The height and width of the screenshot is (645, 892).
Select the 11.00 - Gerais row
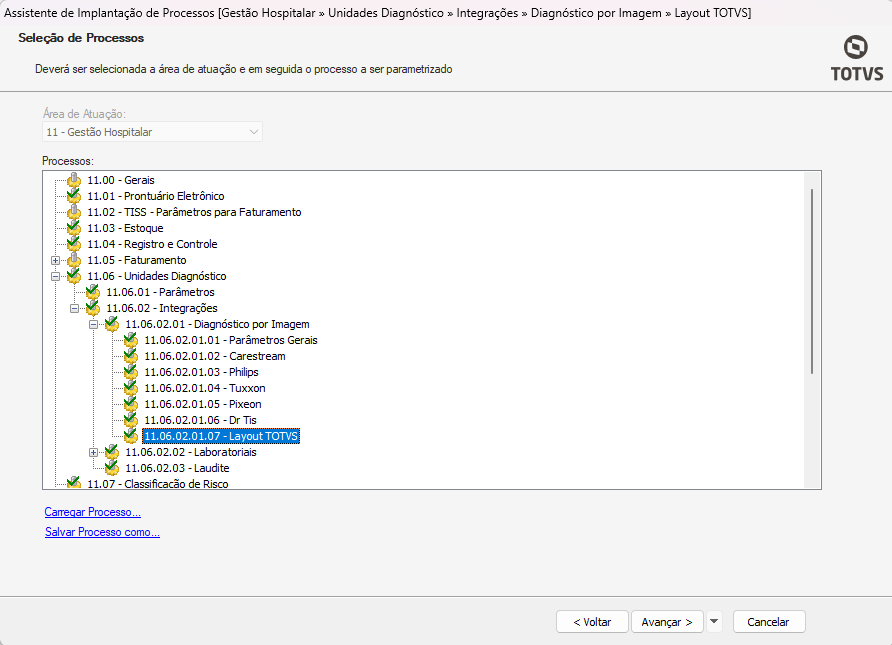[x=121, y=180]
